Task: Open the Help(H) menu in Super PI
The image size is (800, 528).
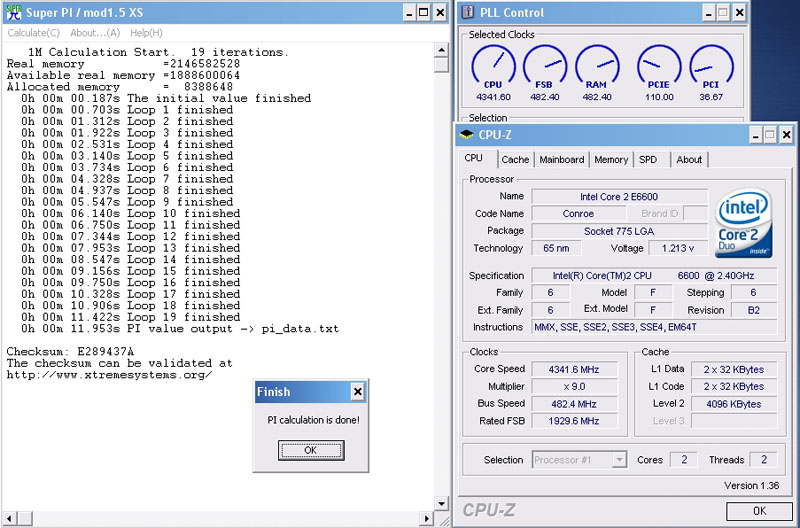Action: (x=146, y=33)
